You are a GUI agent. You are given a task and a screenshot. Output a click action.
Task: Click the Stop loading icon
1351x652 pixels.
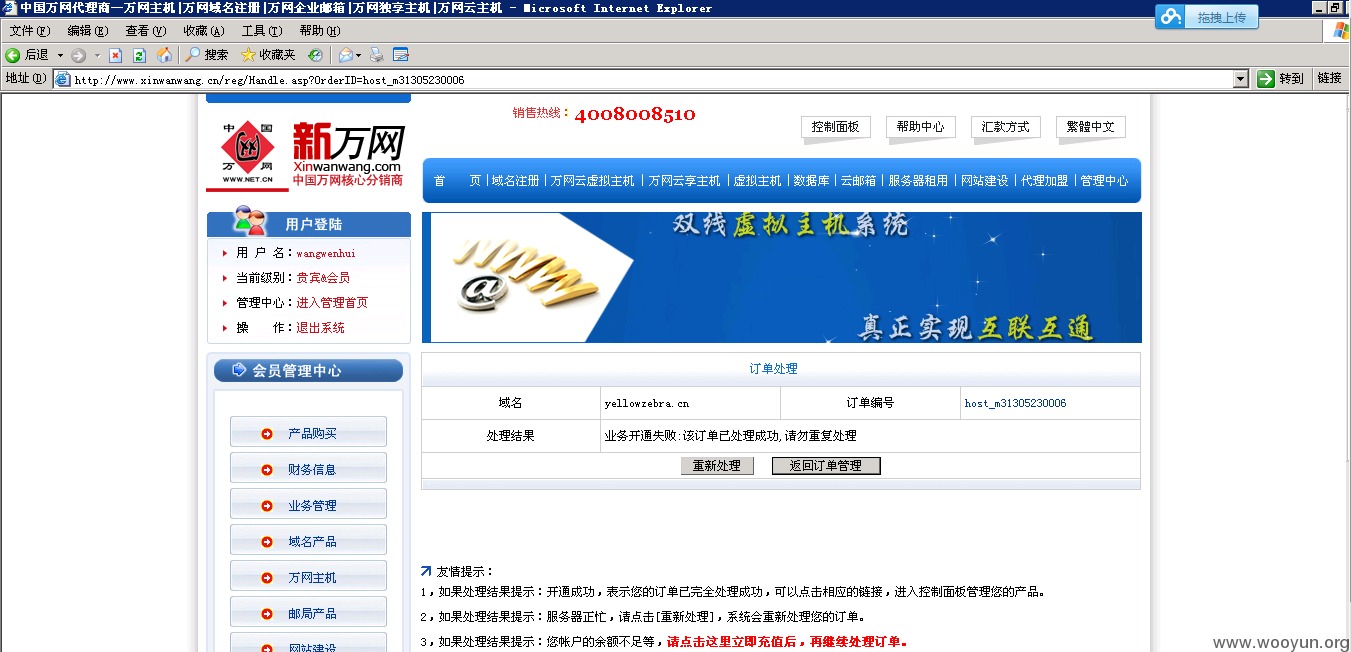(x=116, y=55)
